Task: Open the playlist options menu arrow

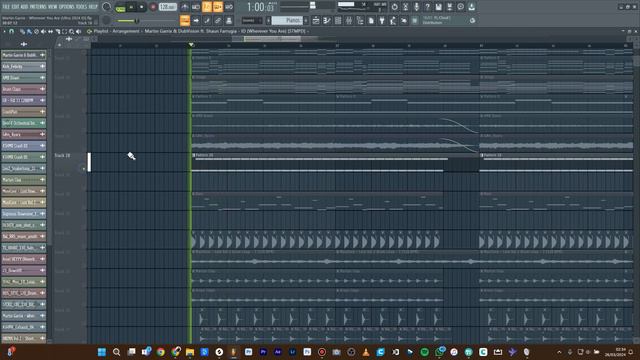Action: tap(4, 31)
